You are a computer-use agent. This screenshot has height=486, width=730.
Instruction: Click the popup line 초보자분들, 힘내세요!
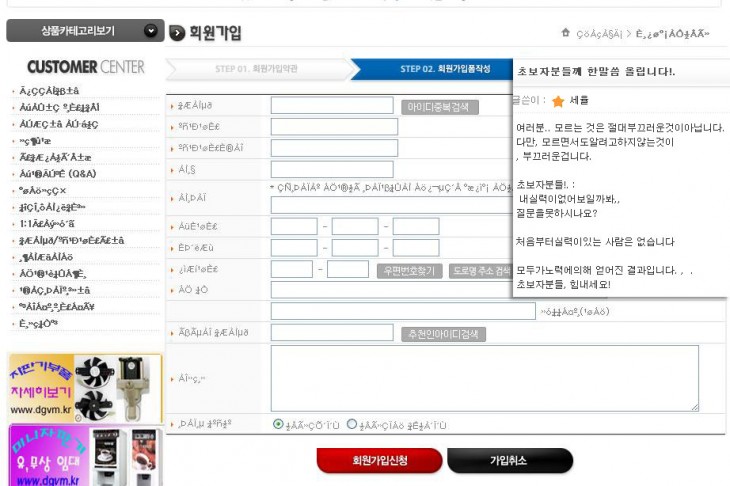563,284
